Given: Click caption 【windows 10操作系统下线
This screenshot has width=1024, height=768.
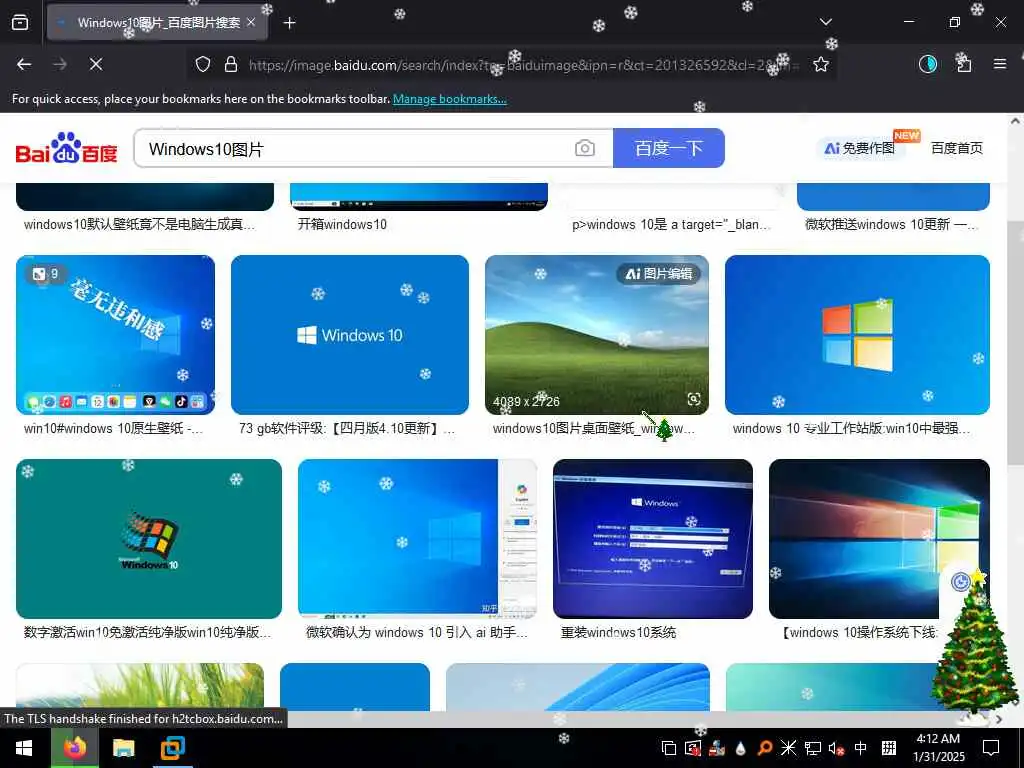Looking at the screenshot, I should (859, 632).
